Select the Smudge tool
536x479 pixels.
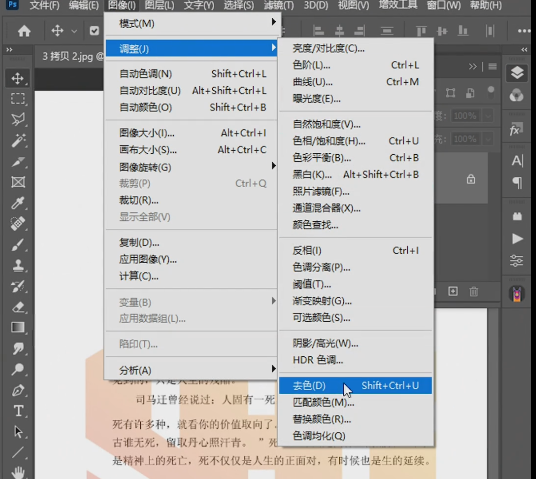point(18,348)
